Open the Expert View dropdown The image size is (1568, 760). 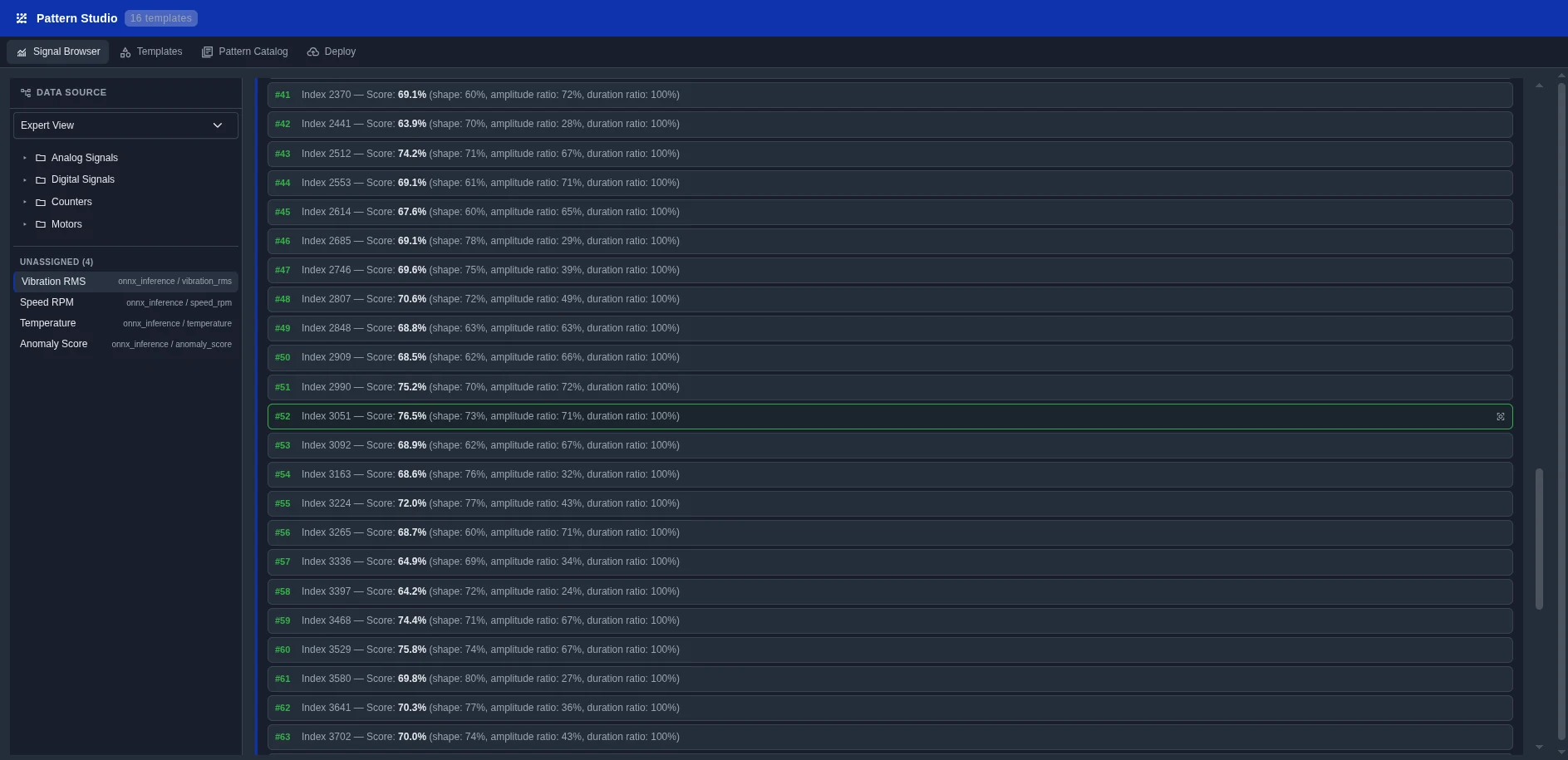click(125, 125)
